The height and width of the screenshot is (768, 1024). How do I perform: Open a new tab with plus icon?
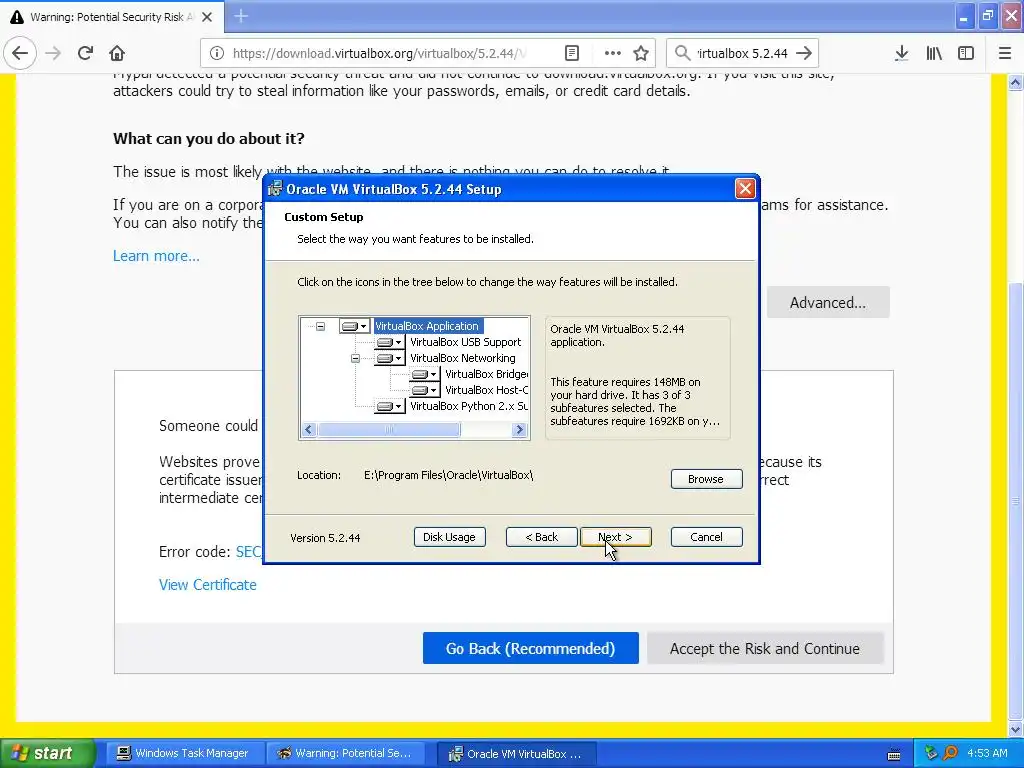(x=241, y=16)
